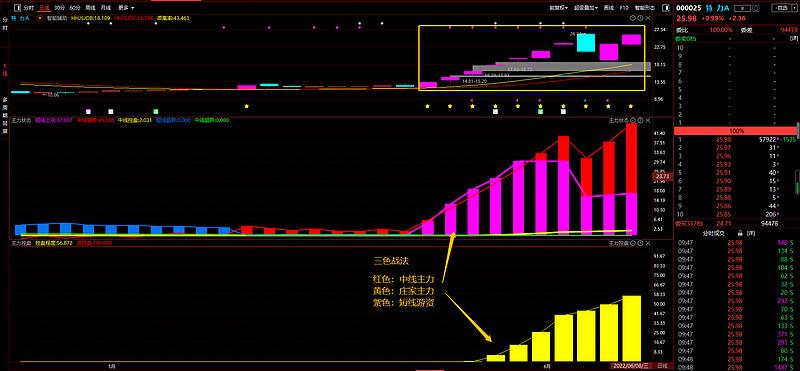The height and width of the screenshot is (371, 800).
Task: Toggle the 智能辅助 radio indicator
Action: click(40, 18)
